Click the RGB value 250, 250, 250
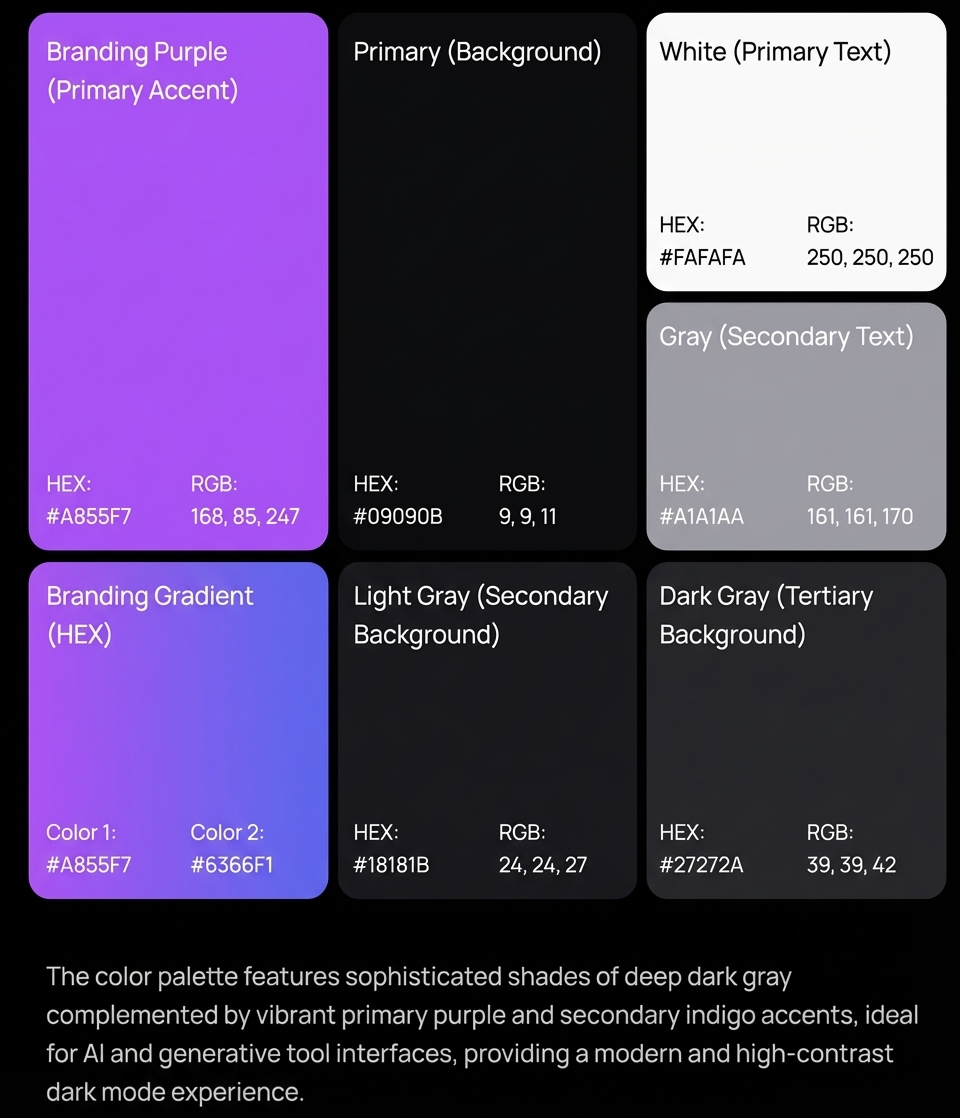Viewport: 960px width, 1118px height. (869, 257)
